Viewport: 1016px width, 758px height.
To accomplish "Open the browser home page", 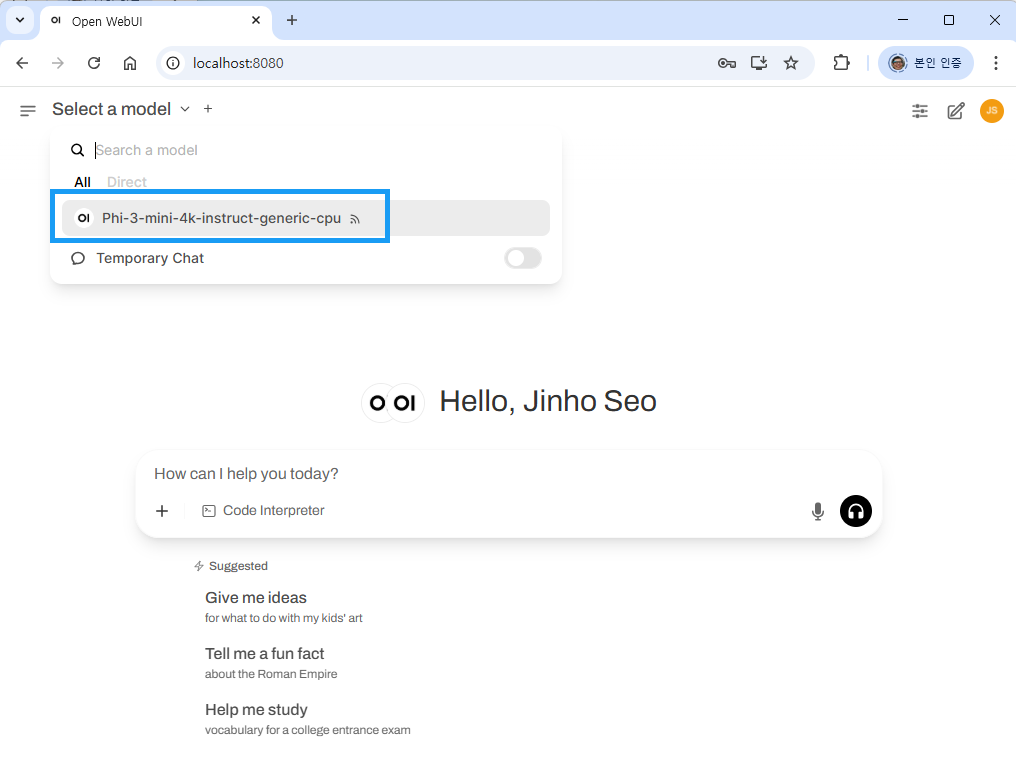I will tap(130, 63).
